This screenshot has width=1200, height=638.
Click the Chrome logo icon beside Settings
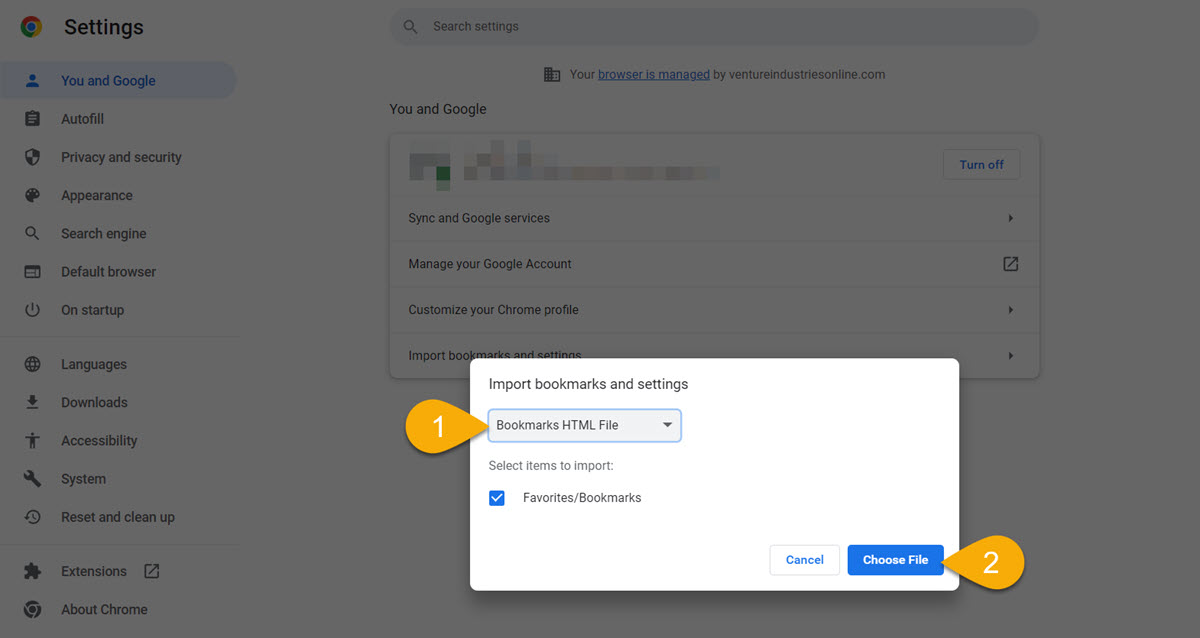pos(32,28)
